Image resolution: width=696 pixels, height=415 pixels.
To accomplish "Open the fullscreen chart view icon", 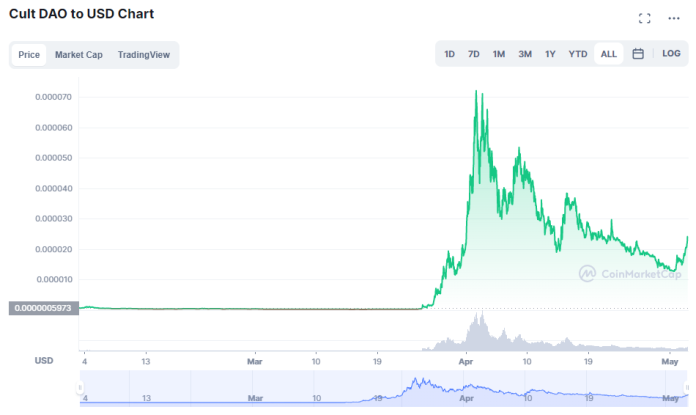I will click(x=645, y=18).
